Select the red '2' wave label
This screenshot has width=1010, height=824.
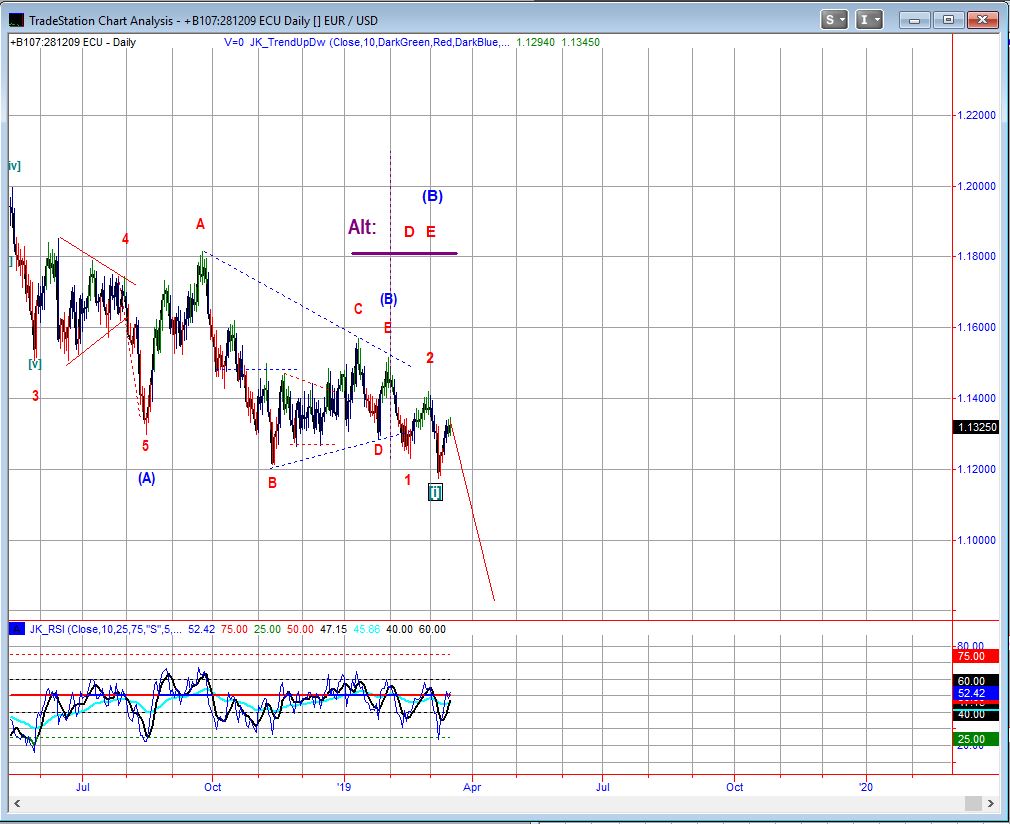point(430,358)
